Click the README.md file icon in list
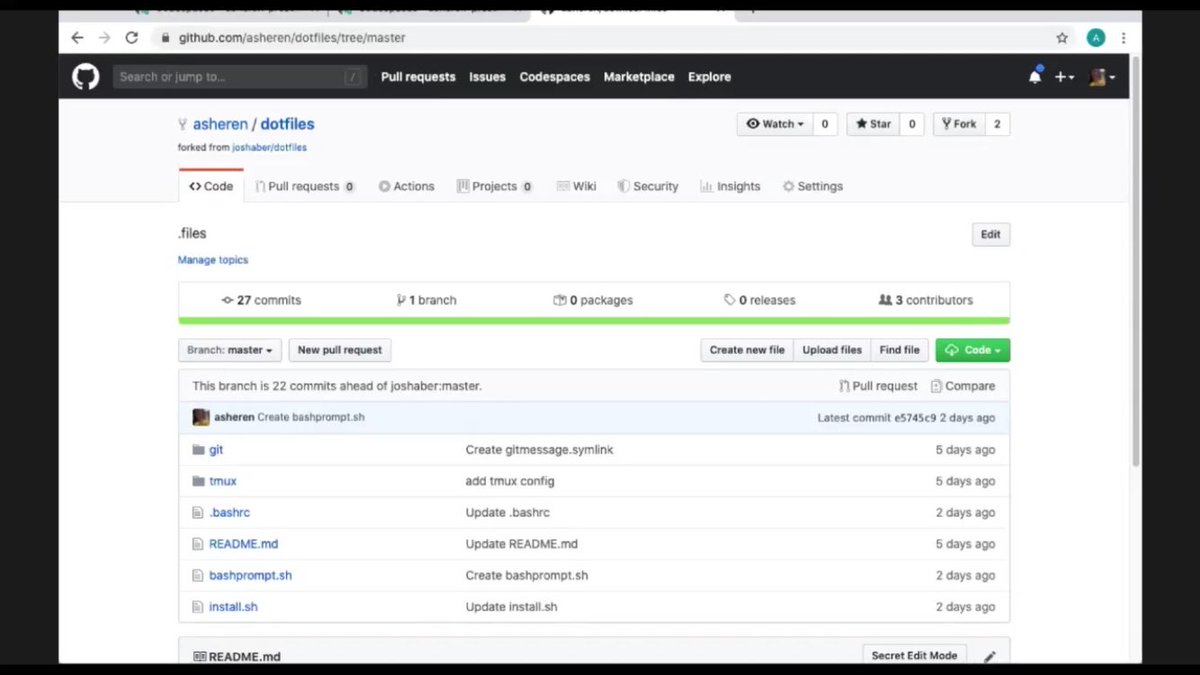 tap(198, 544)
